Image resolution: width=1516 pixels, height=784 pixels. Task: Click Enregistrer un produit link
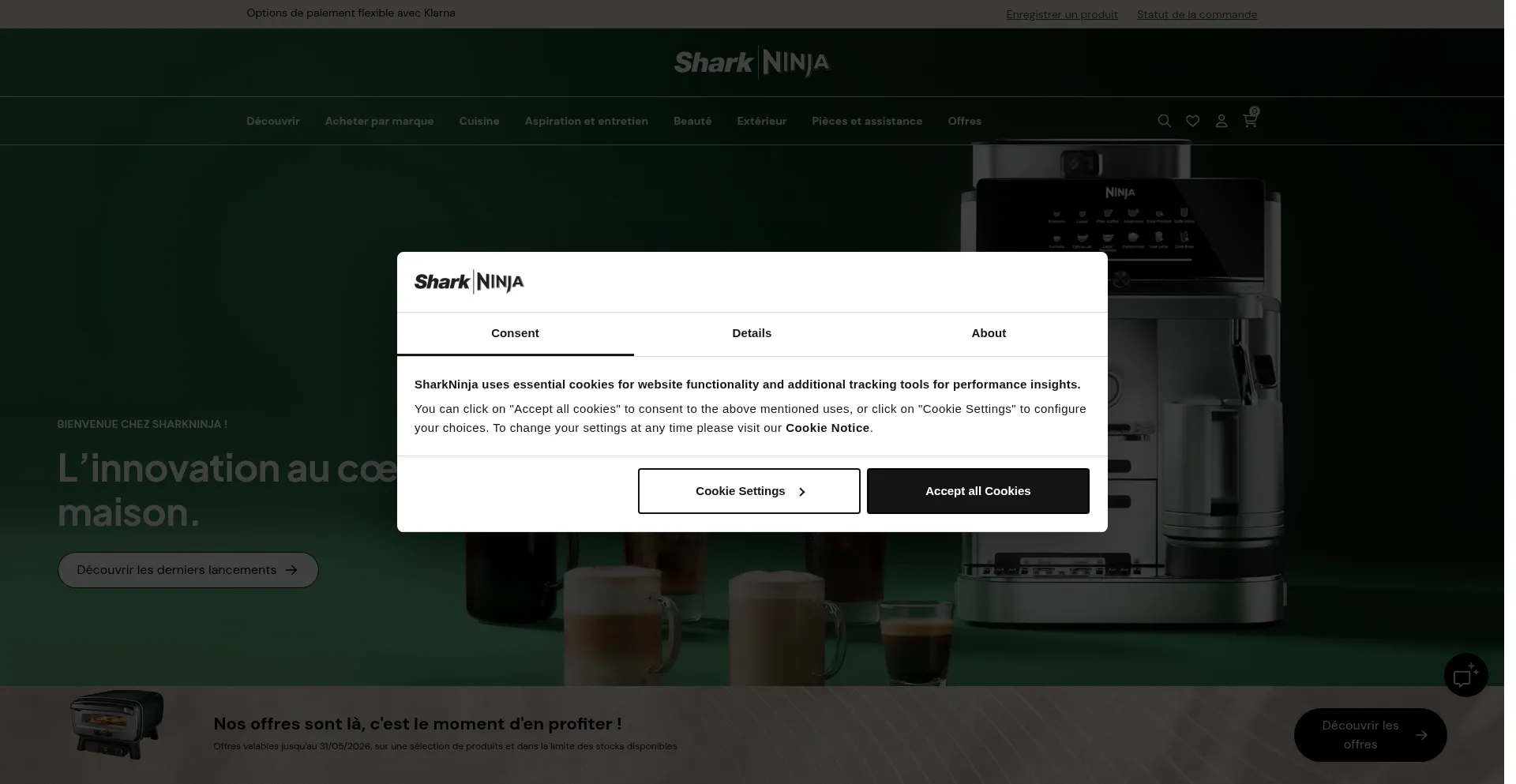coord(1061,14)
